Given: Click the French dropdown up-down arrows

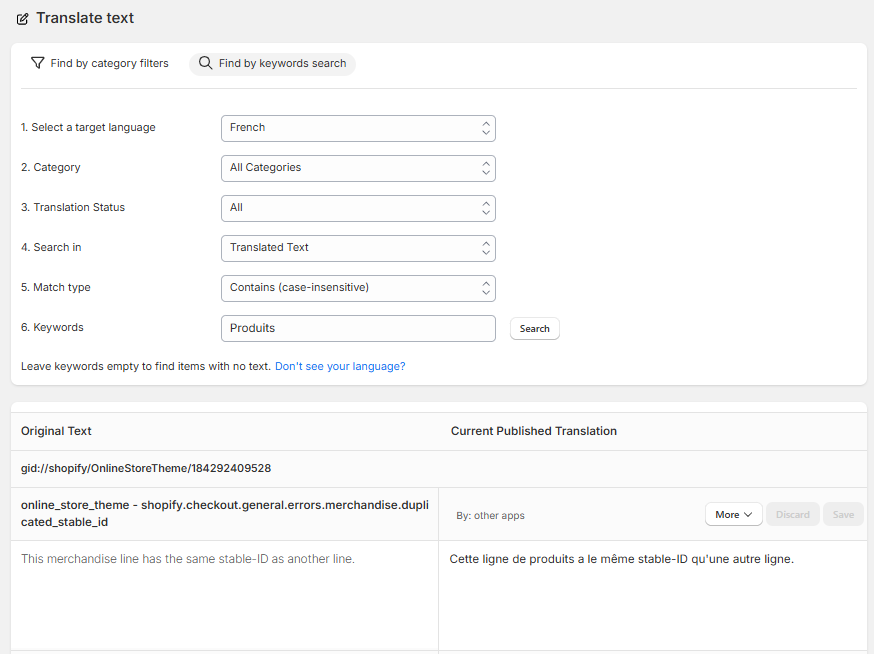Looking at the screenshot, I should pos(485,128).
